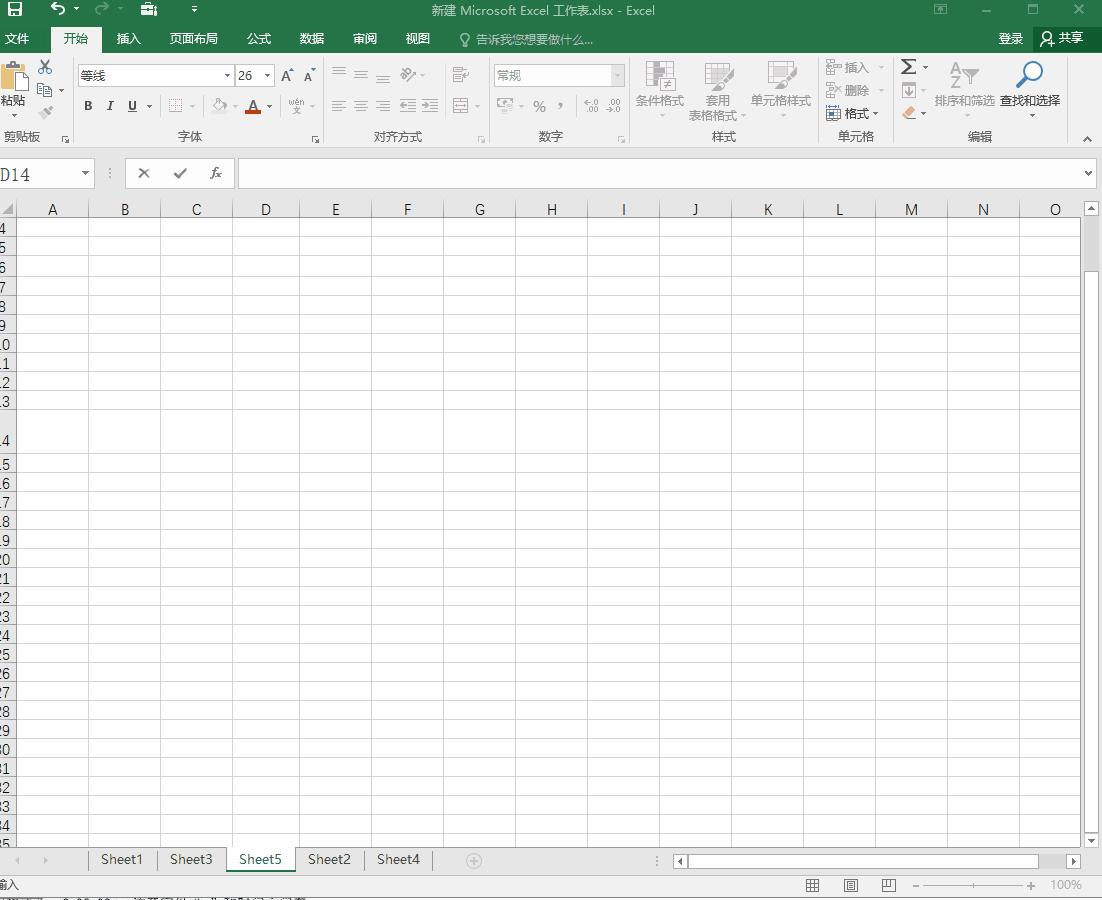Open Insert Function fx

pos(216,174)
